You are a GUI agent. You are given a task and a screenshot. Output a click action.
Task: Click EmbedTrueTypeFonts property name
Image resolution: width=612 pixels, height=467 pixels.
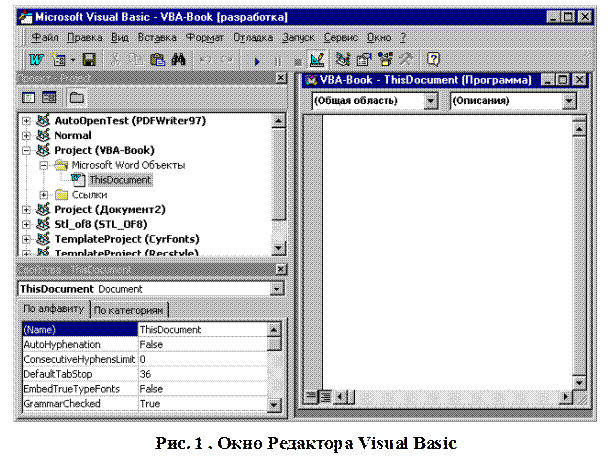[x=71, y=389]
